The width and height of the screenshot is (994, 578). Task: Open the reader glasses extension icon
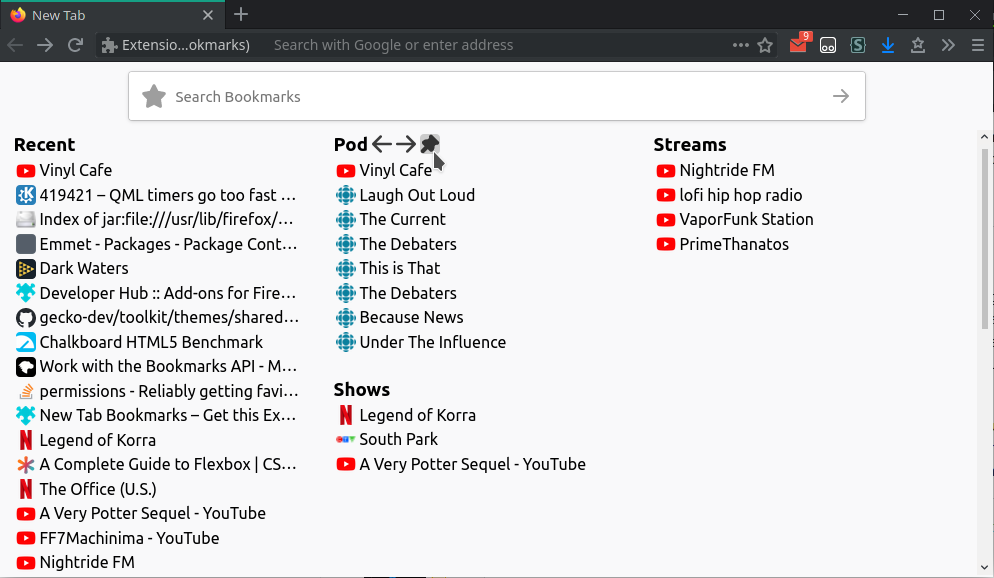[x=828, y=45]
